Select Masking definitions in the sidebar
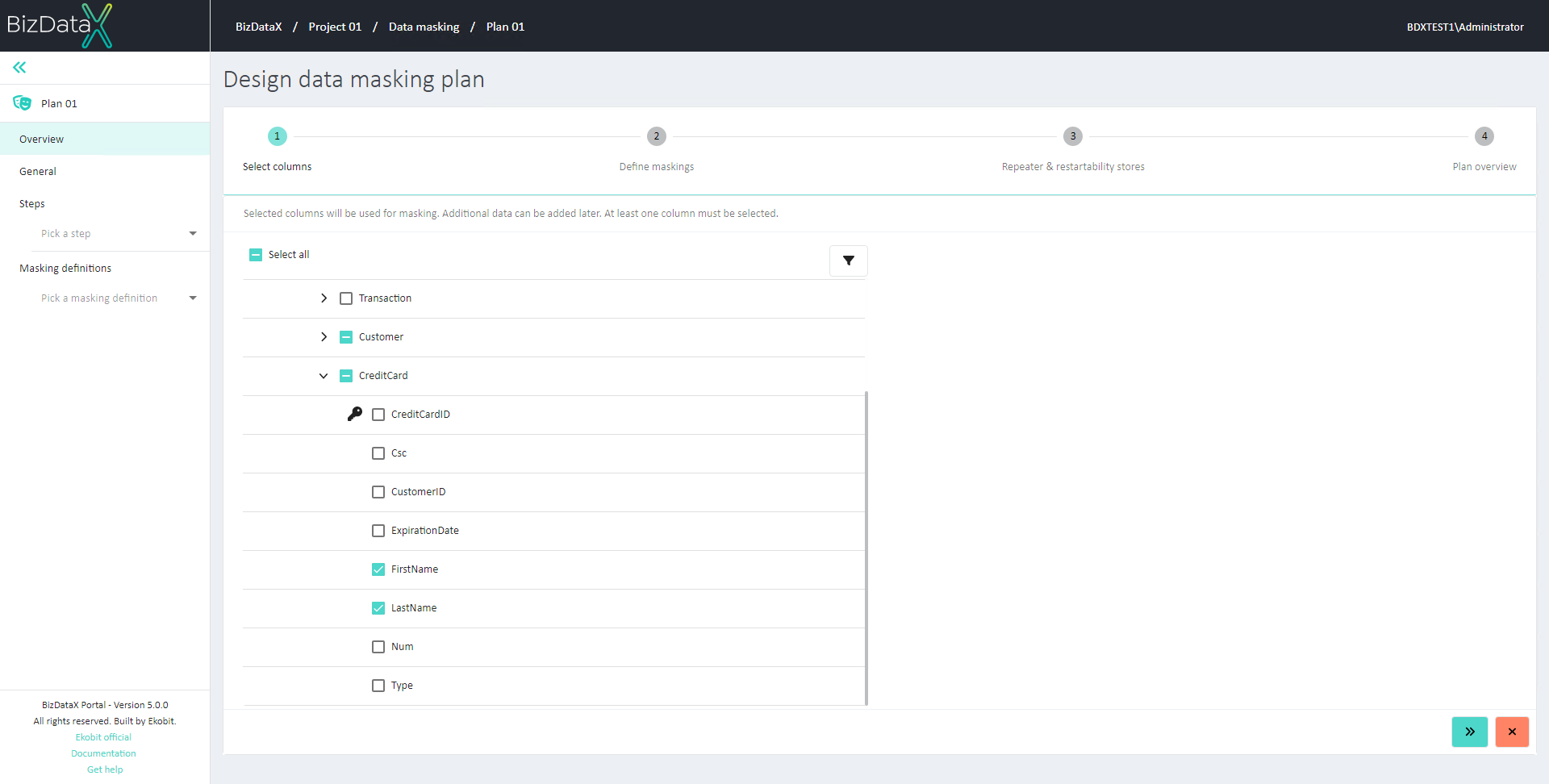The image size is (1549, 784). (65, 269)
